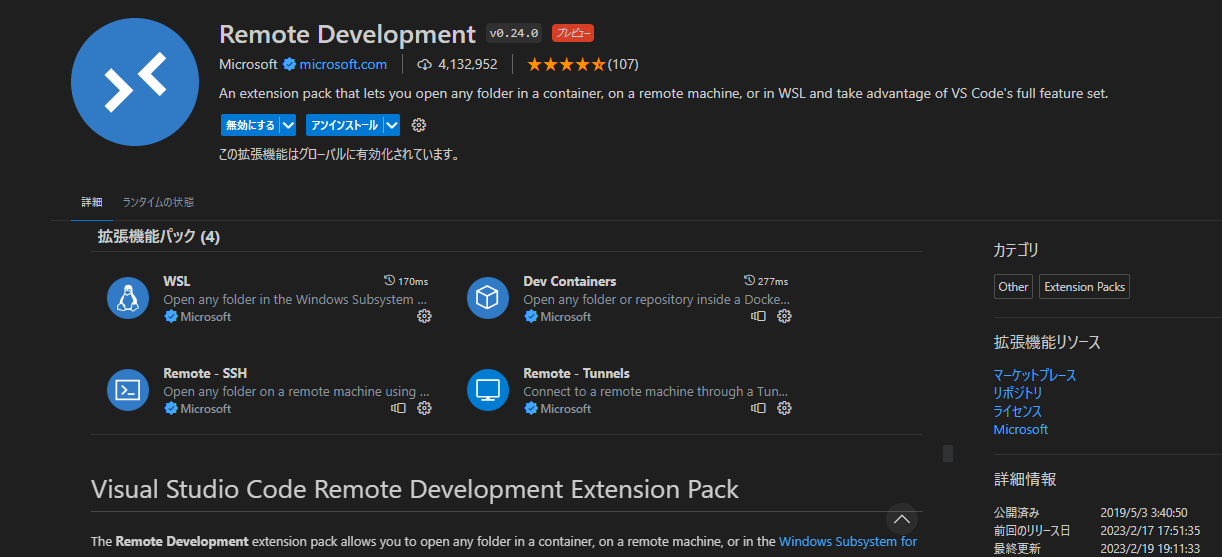Image resolution: width=1222 pixels, height=557 pixels.
Task: Open the WSL extension penguin icon
Action: click(127, 298)
